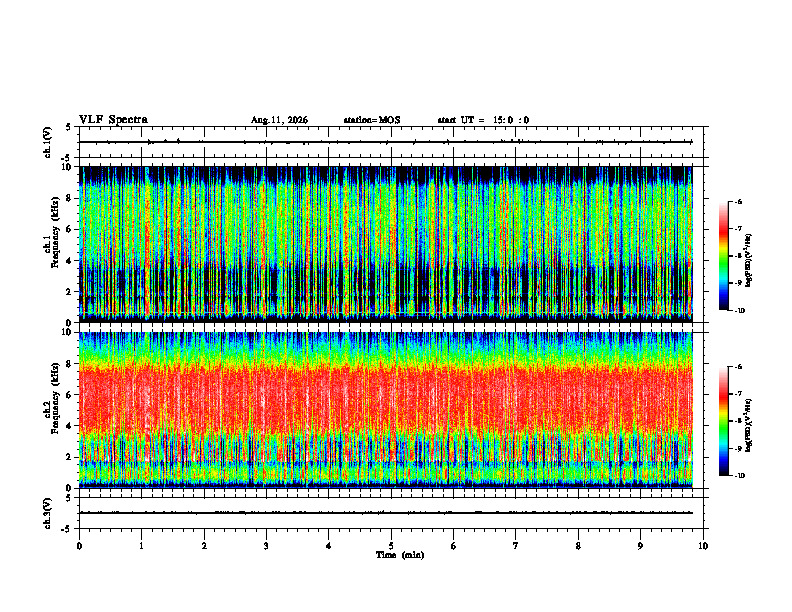Image resolution: width=792 pixels, height=612 pixels.
Task: Click the 0 minute tick label
Action: tap(79, 546)
